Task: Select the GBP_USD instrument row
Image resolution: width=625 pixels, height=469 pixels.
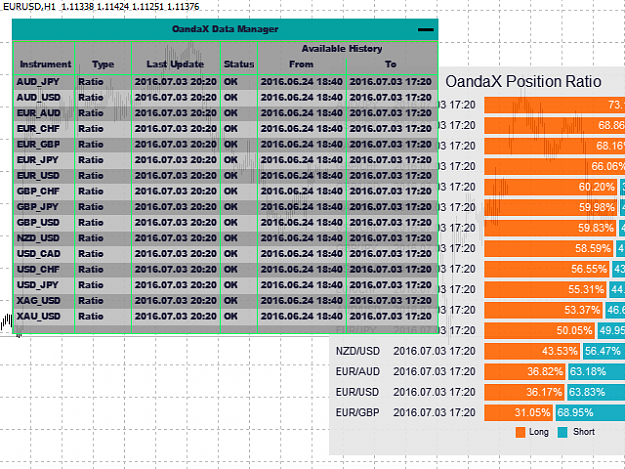Action: (x=225, y=222)
